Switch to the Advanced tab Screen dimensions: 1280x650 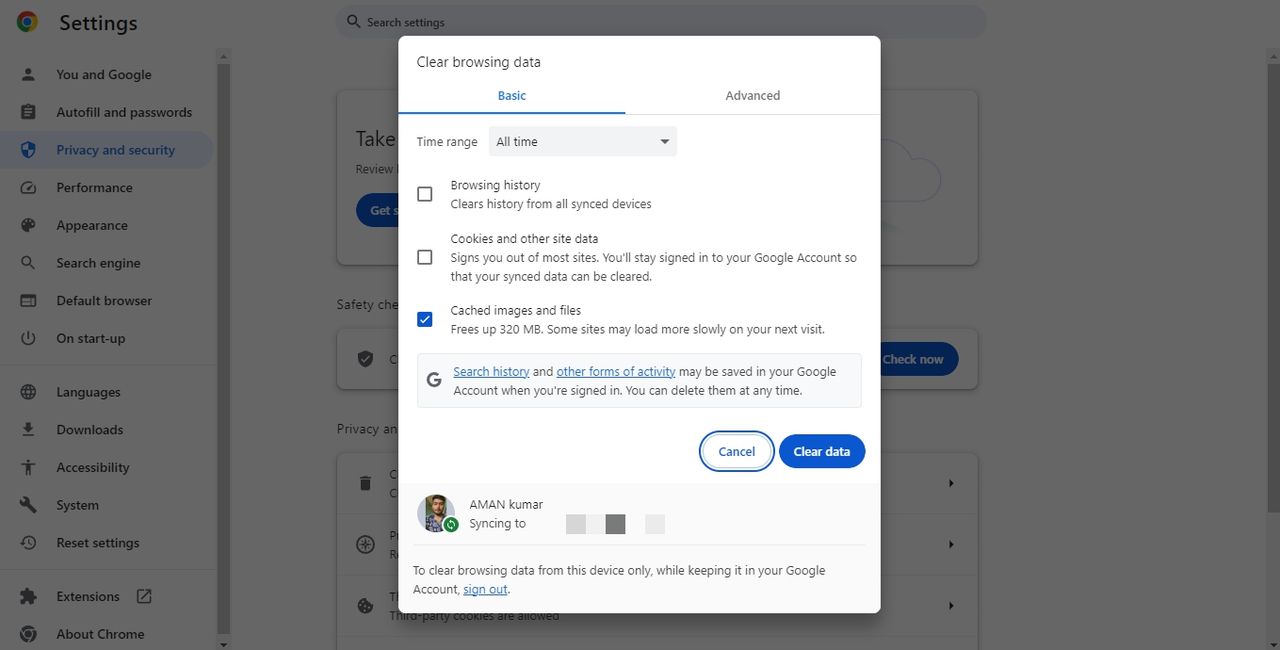753,96
